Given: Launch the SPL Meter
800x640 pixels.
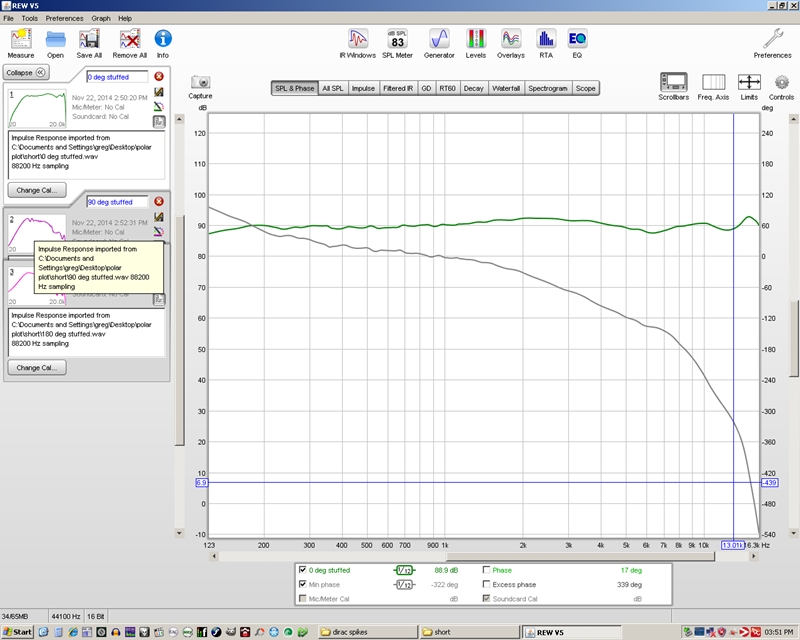Looking at the screenshot, I should point(397,44).
